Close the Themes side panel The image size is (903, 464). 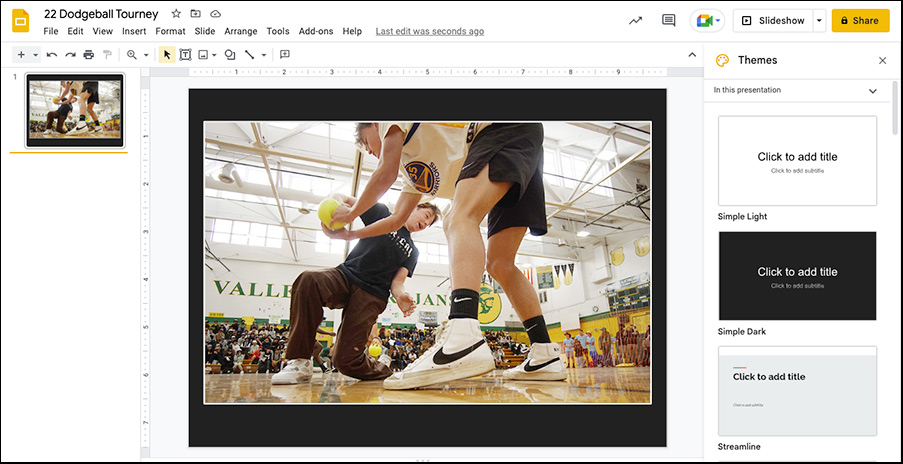click(882, 60)
